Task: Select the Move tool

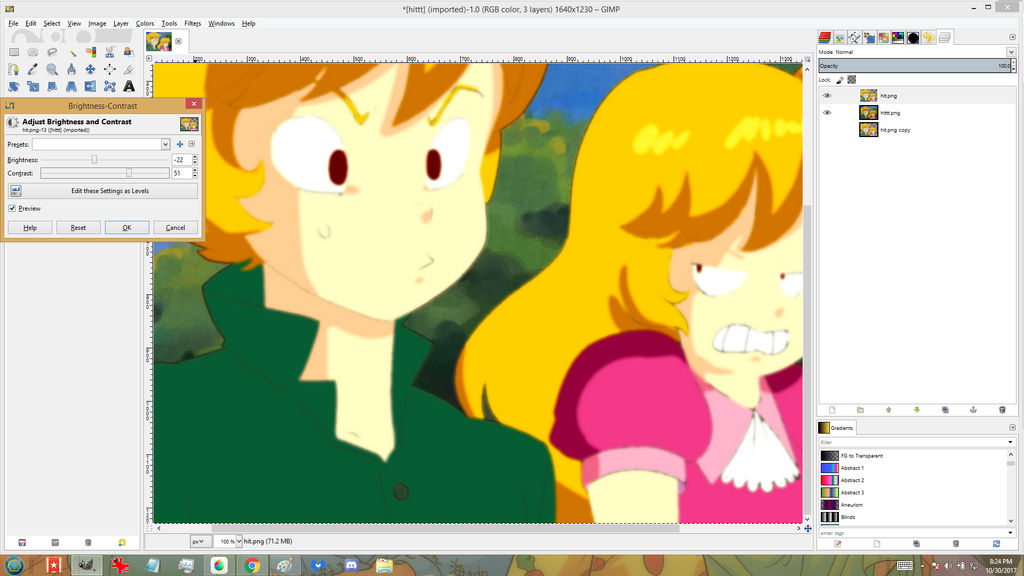Action: (91, 69)
